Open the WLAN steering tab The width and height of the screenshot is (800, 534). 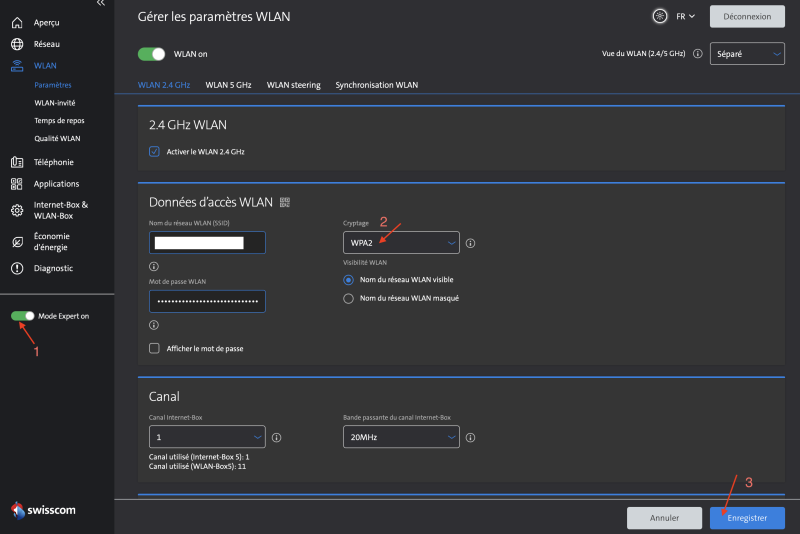[x=293, y=85]
